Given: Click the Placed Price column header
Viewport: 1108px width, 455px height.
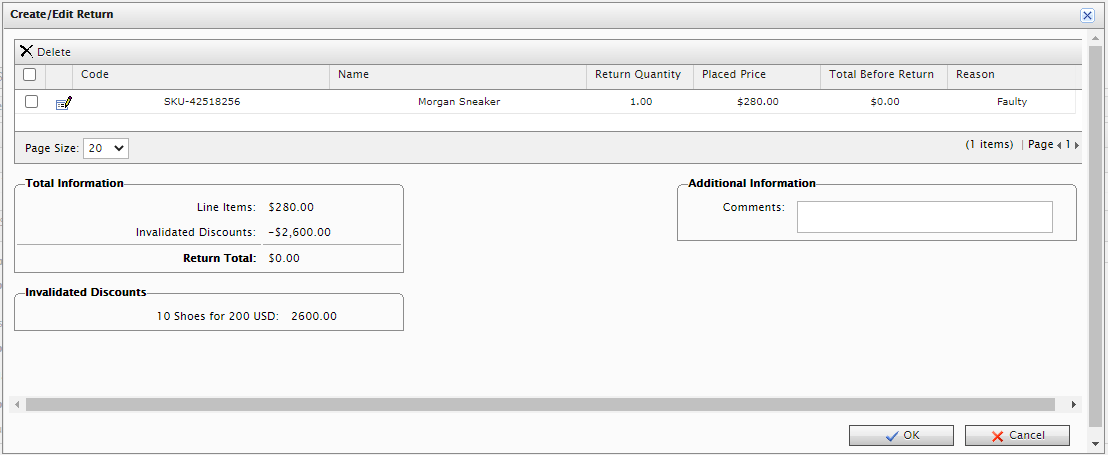Looking at the screenshot, I should tap(734, 75).
